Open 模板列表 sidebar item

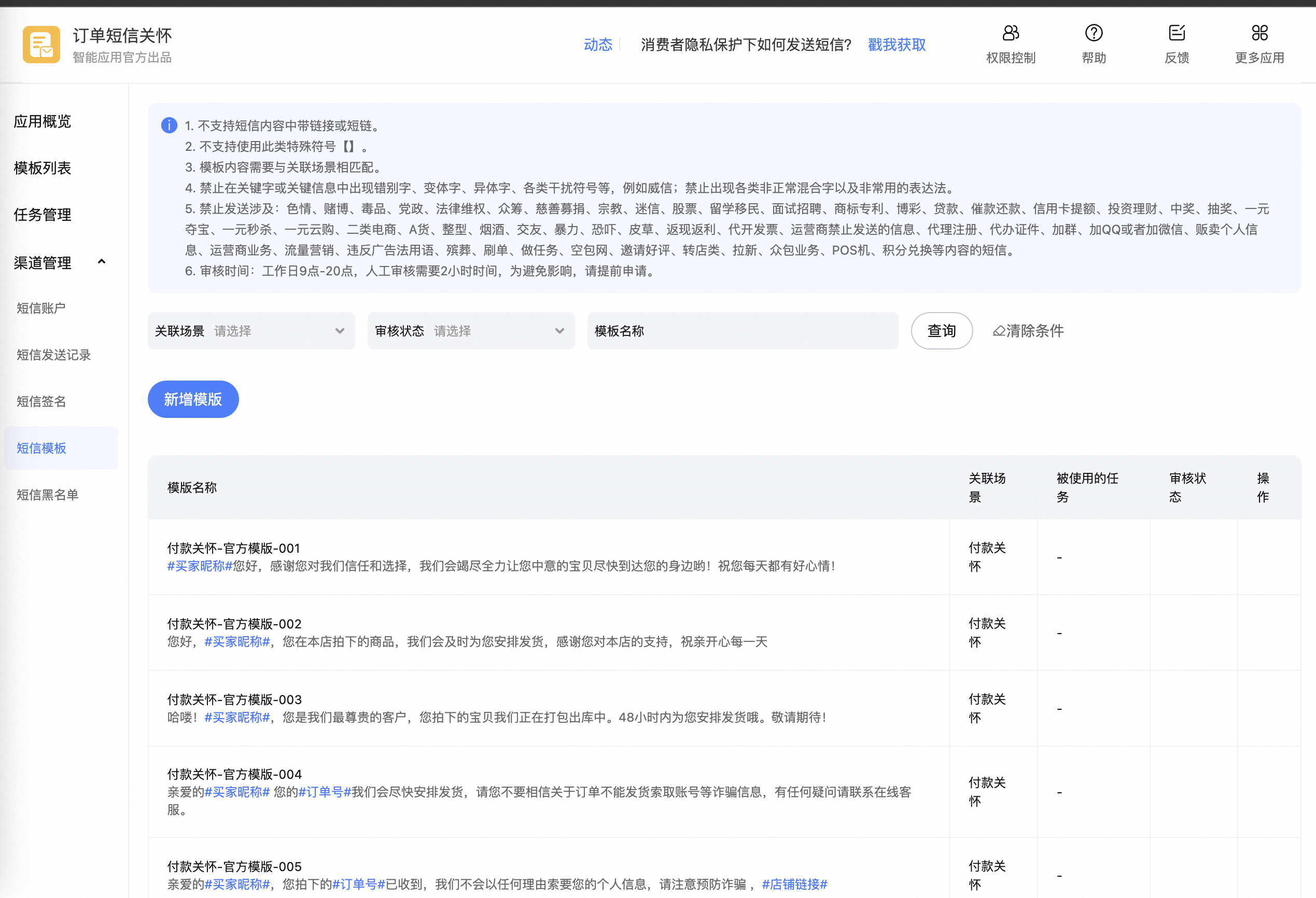pos(43,168)
